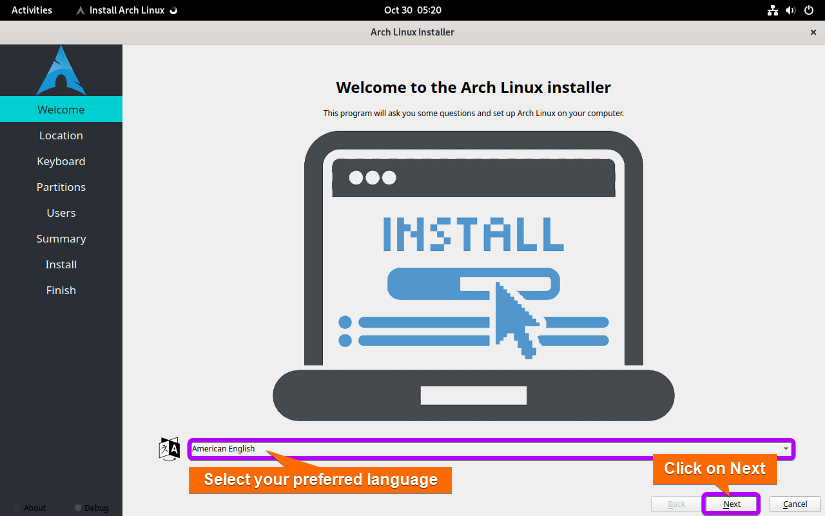Select the Partitions step in sidebar
This screenshot has width=825, height=516.
coord(61,187)
